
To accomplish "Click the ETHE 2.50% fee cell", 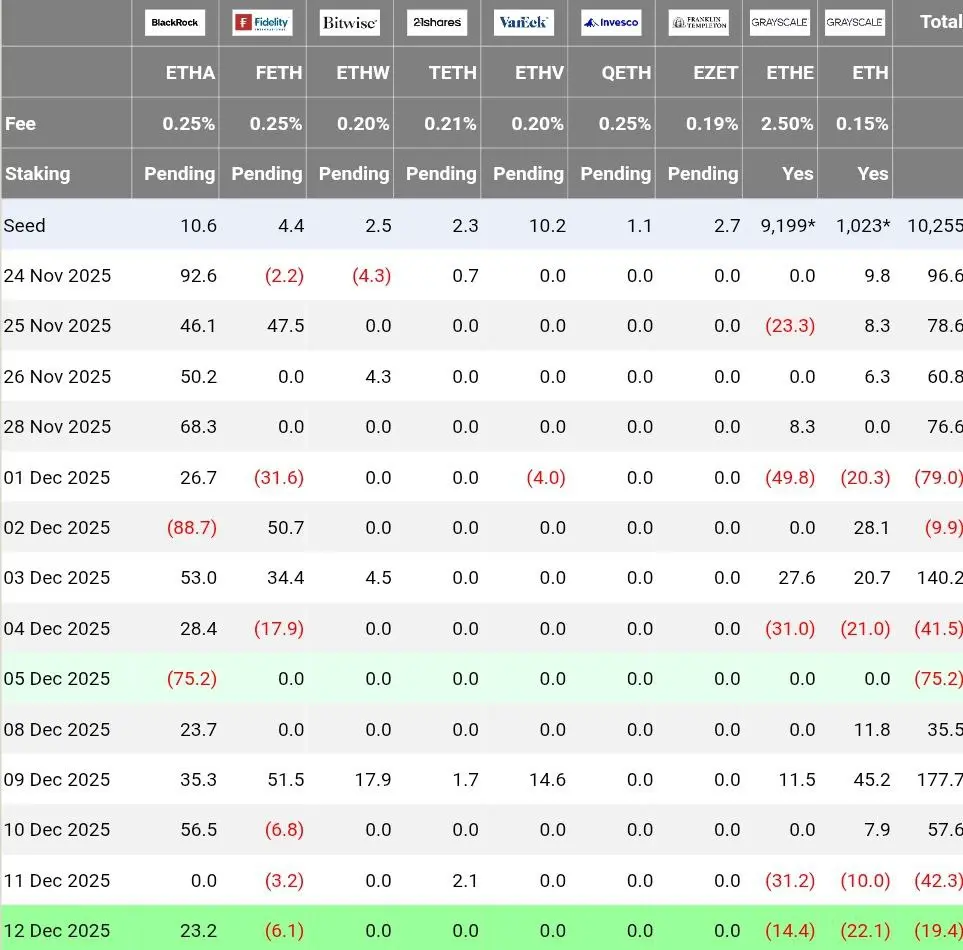I will tap(787, 124).
